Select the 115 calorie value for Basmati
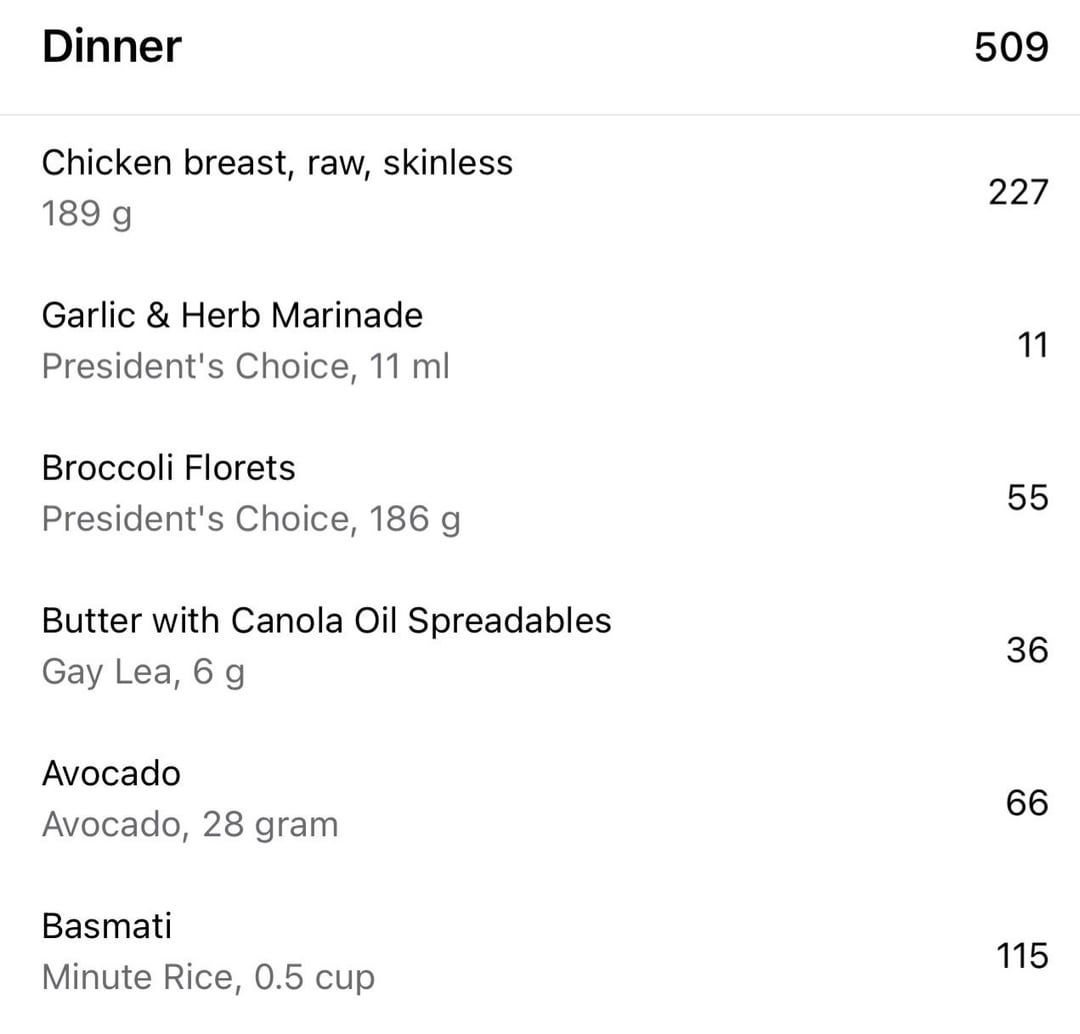 click(1022, 955)
